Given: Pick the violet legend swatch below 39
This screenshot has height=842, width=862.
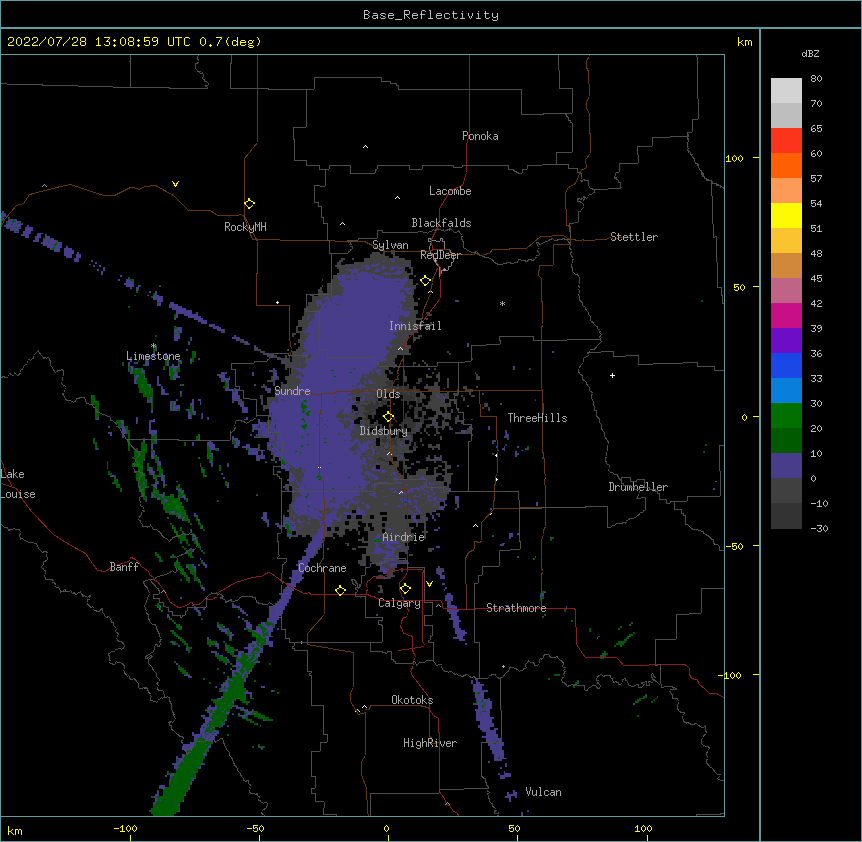Looking at the screenshot, I should pyautogui.click(x=786, y=341).
